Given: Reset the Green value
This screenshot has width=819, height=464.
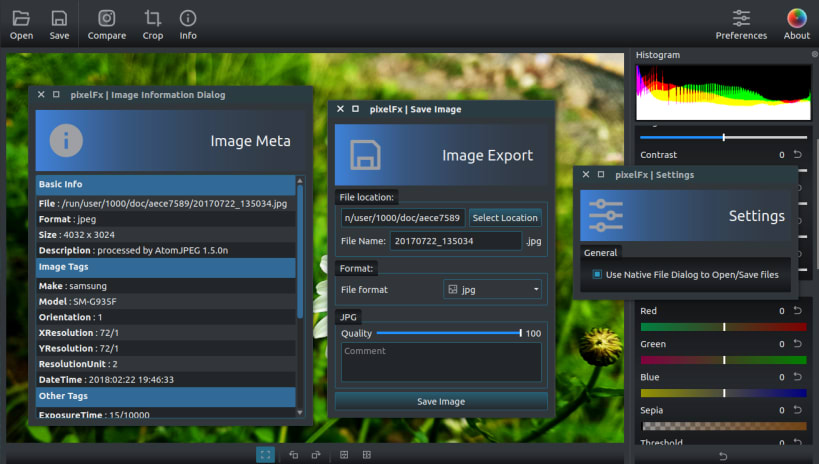Looking at the screenshot, I should (798, 343).
